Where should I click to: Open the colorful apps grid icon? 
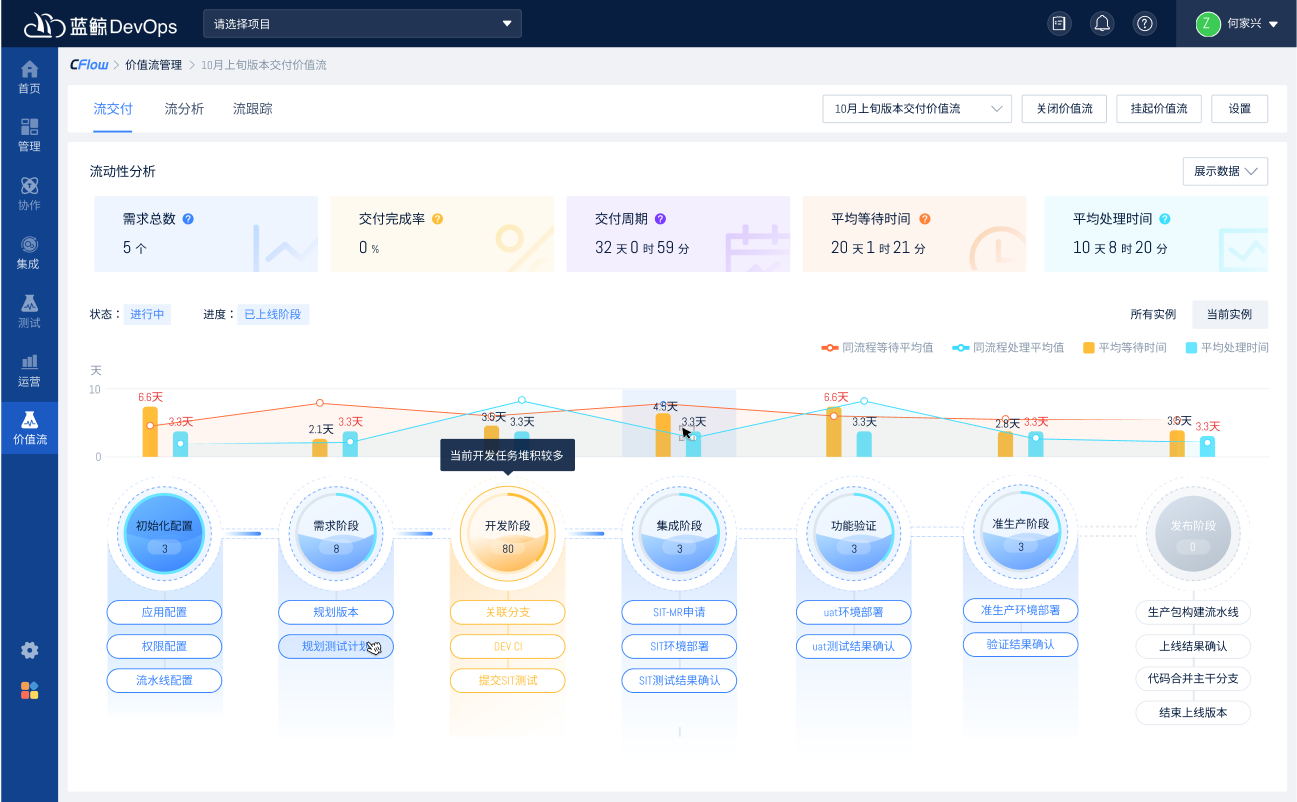coord(29,690)
